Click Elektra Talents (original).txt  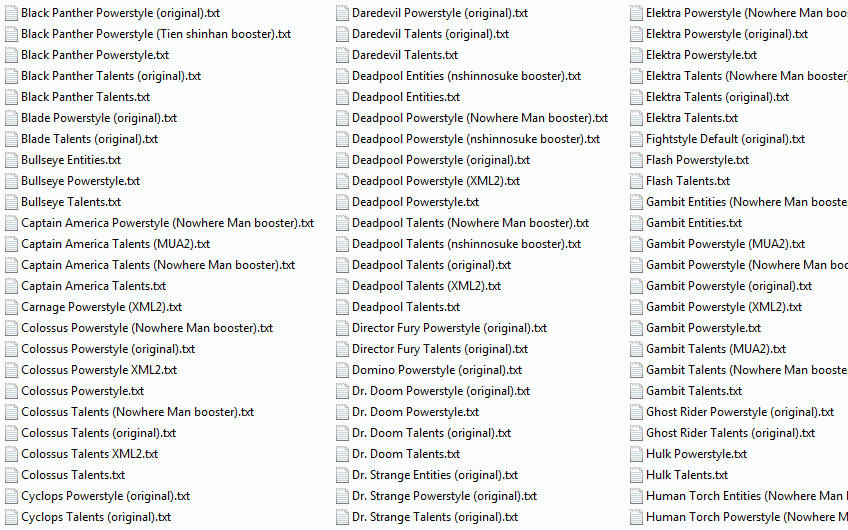pos(717,97)
